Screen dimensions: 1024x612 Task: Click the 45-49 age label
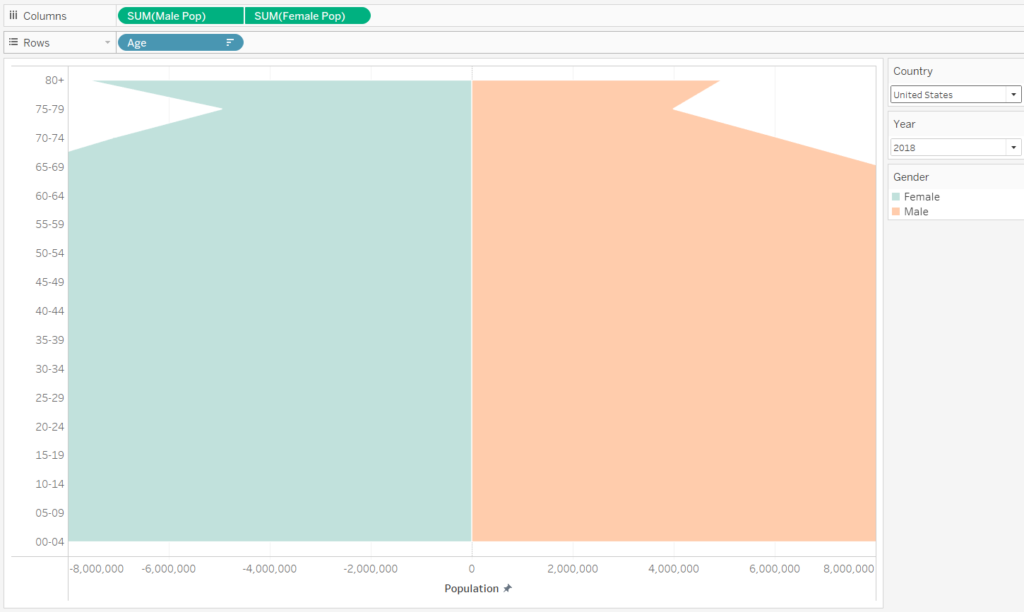(50, 282)
